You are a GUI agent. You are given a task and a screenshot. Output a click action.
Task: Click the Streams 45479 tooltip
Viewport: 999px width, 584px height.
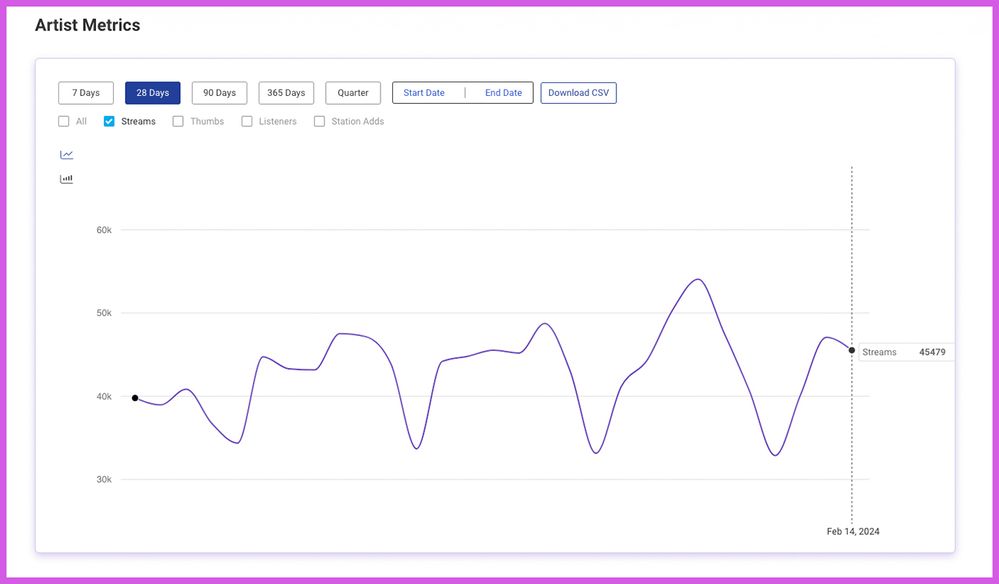coord(903,352)
